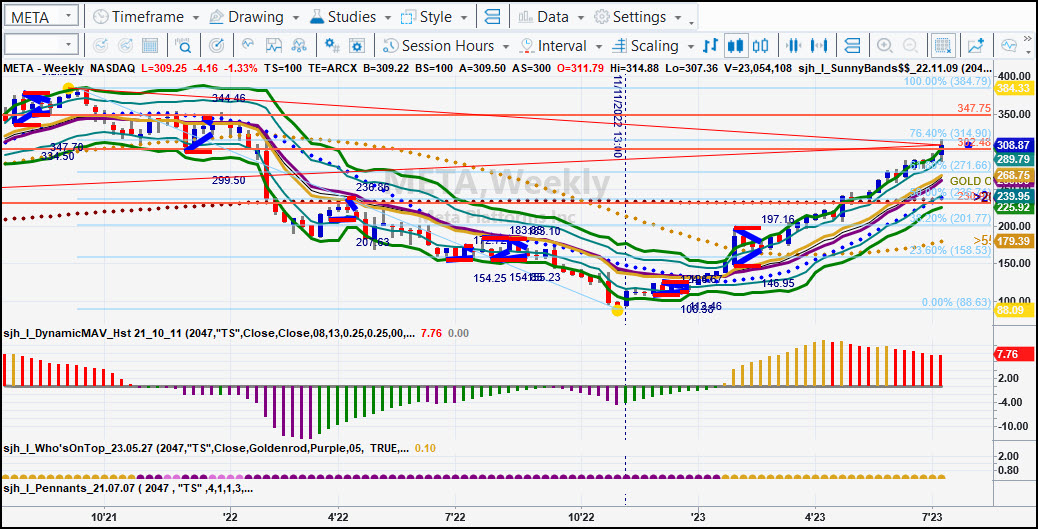Click the zoom out magnifier
Image resolution: width=1038 pixels, height=529 pixels.
pos(910,46)
